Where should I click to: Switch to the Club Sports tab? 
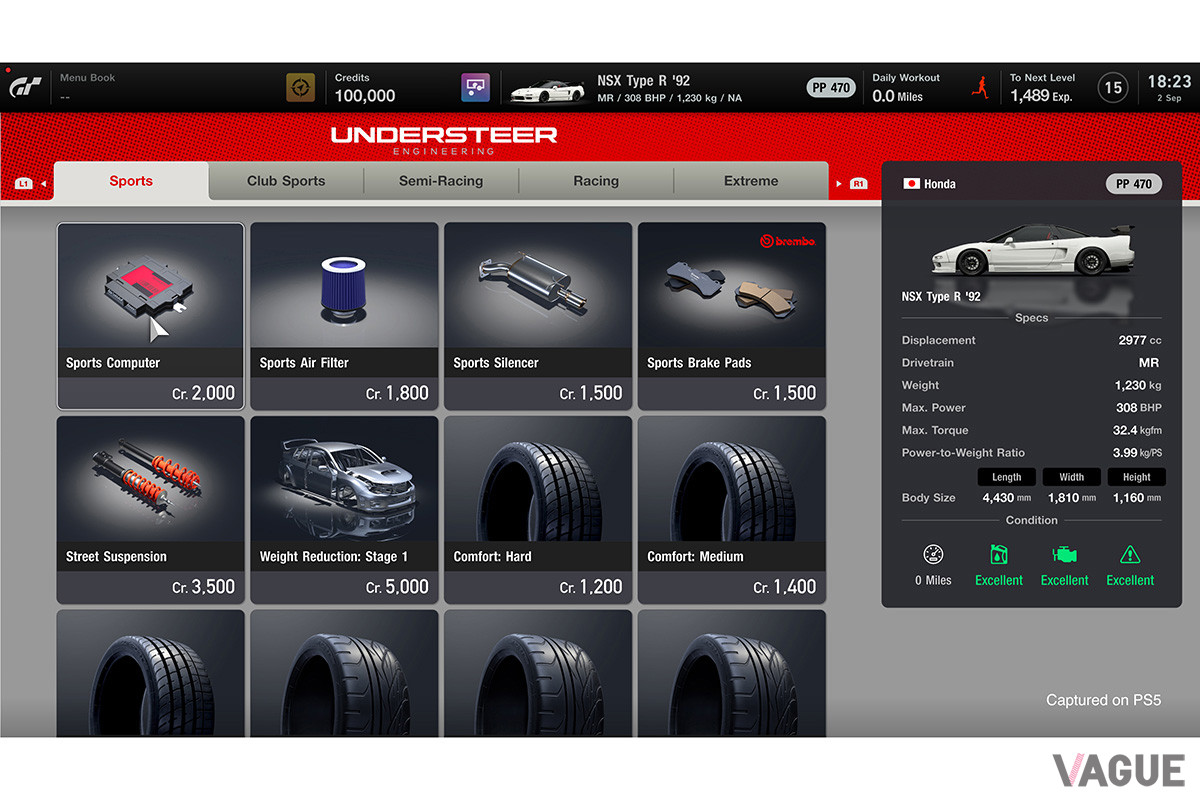click(286, 181)
